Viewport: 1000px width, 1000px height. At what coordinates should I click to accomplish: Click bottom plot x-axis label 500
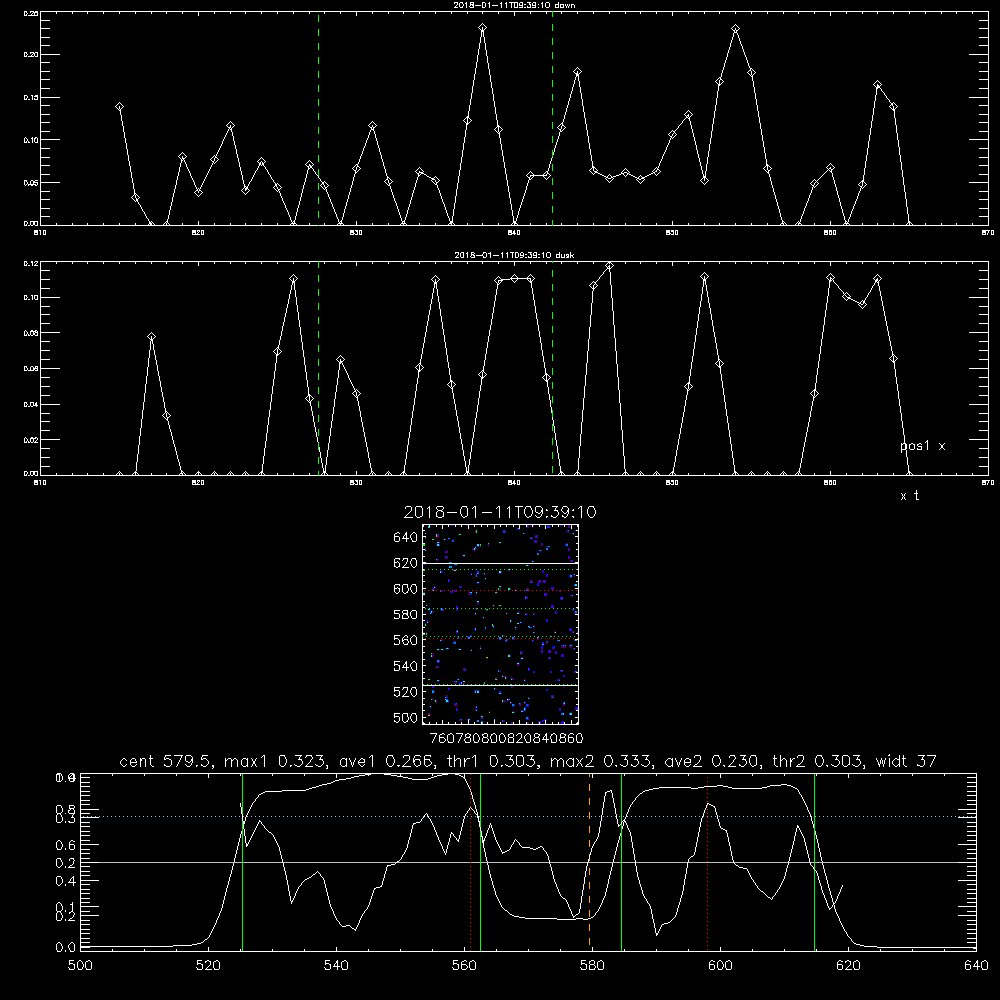pyautogui.click(x=80, y=965)
